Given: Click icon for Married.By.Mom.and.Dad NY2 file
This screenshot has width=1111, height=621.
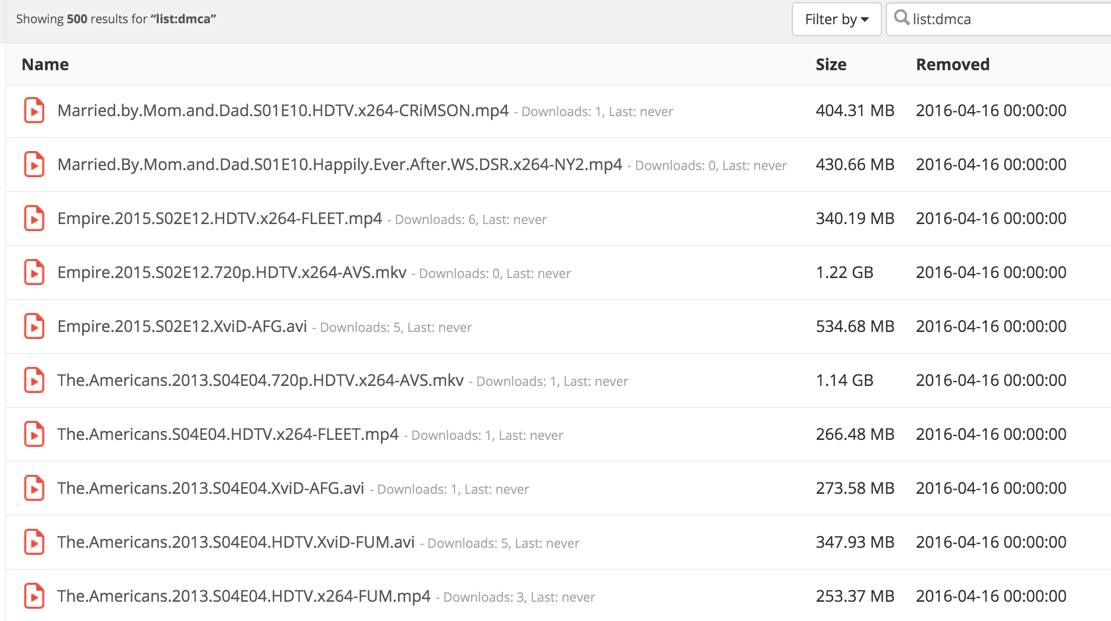Looking at the screenshot, I should 34,165.
